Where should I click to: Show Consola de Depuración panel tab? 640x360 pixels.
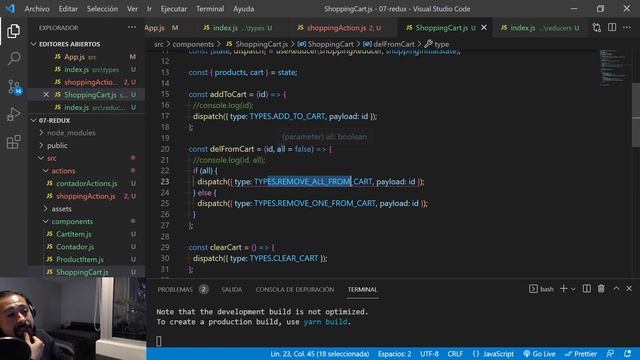[295, 289]
